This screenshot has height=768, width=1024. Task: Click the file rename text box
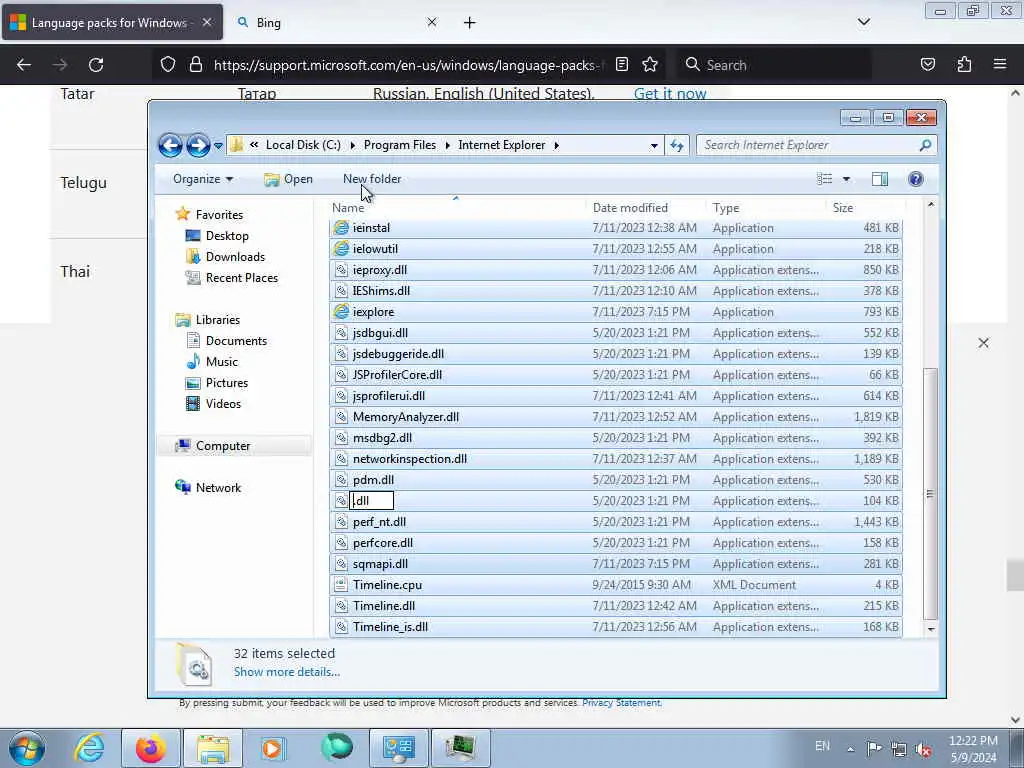(372, 501)
